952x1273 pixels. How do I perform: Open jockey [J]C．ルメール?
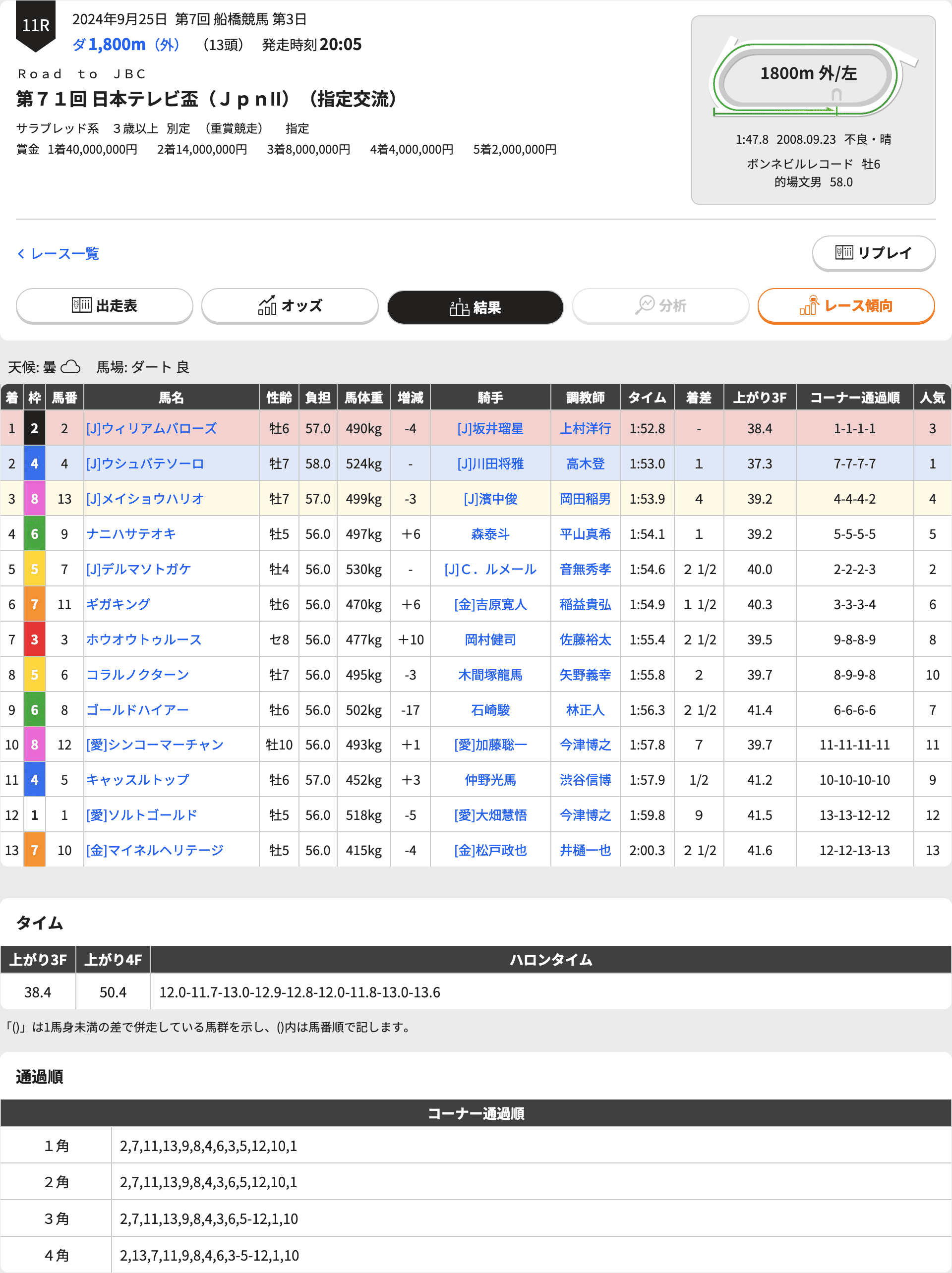490,569
